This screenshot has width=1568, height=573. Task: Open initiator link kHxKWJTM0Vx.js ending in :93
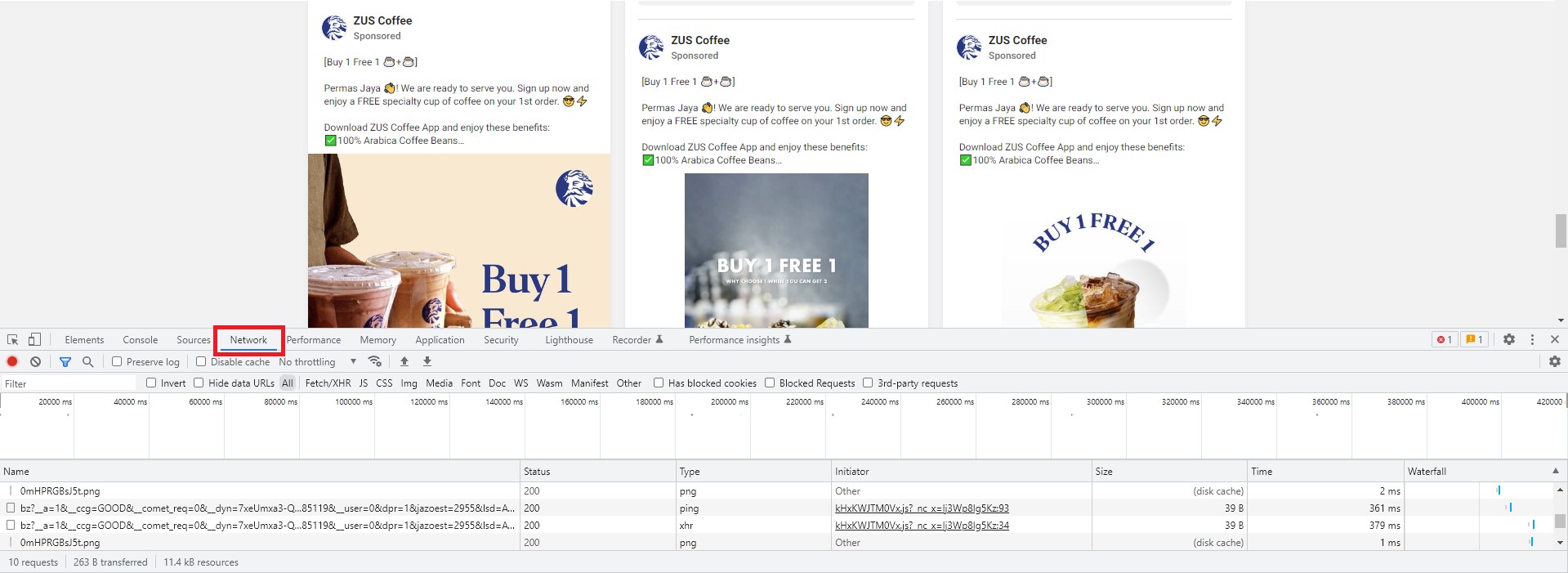(x=922, y=508)
